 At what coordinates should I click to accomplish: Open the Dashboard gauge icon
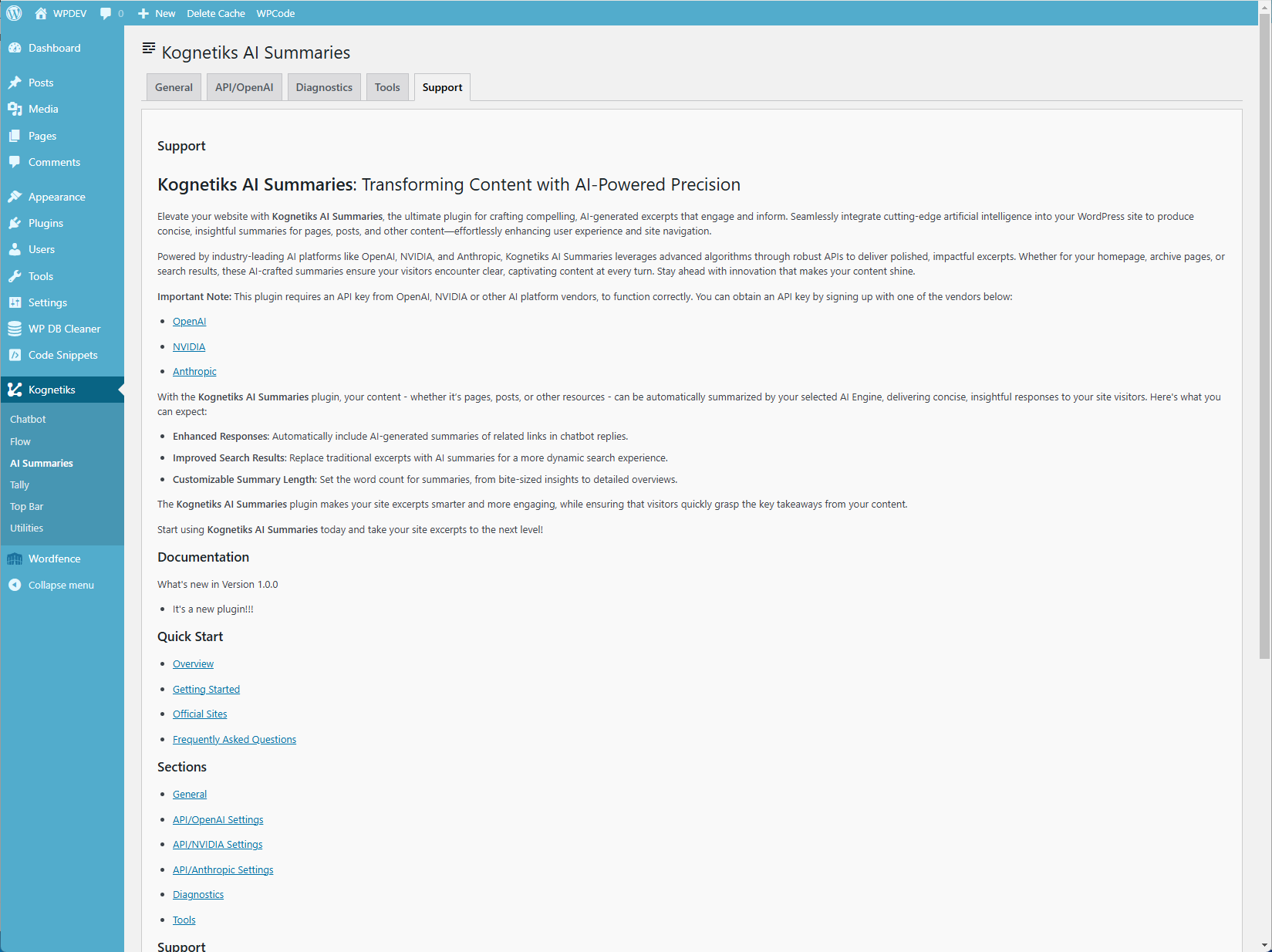(x=15, y=48)
